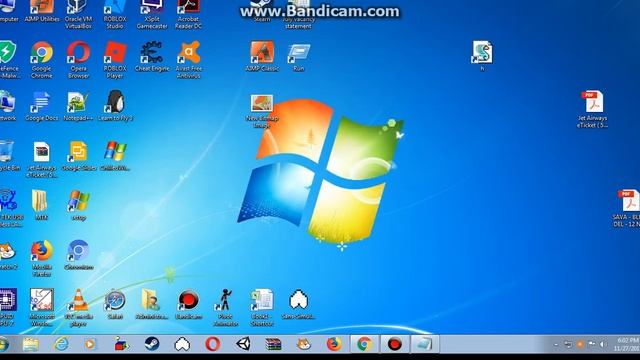Image resolution: width=640 pixels, height=360 pixels.
Task: Select the Jet Airways eTicket PDF file
Action: (593, 109)
